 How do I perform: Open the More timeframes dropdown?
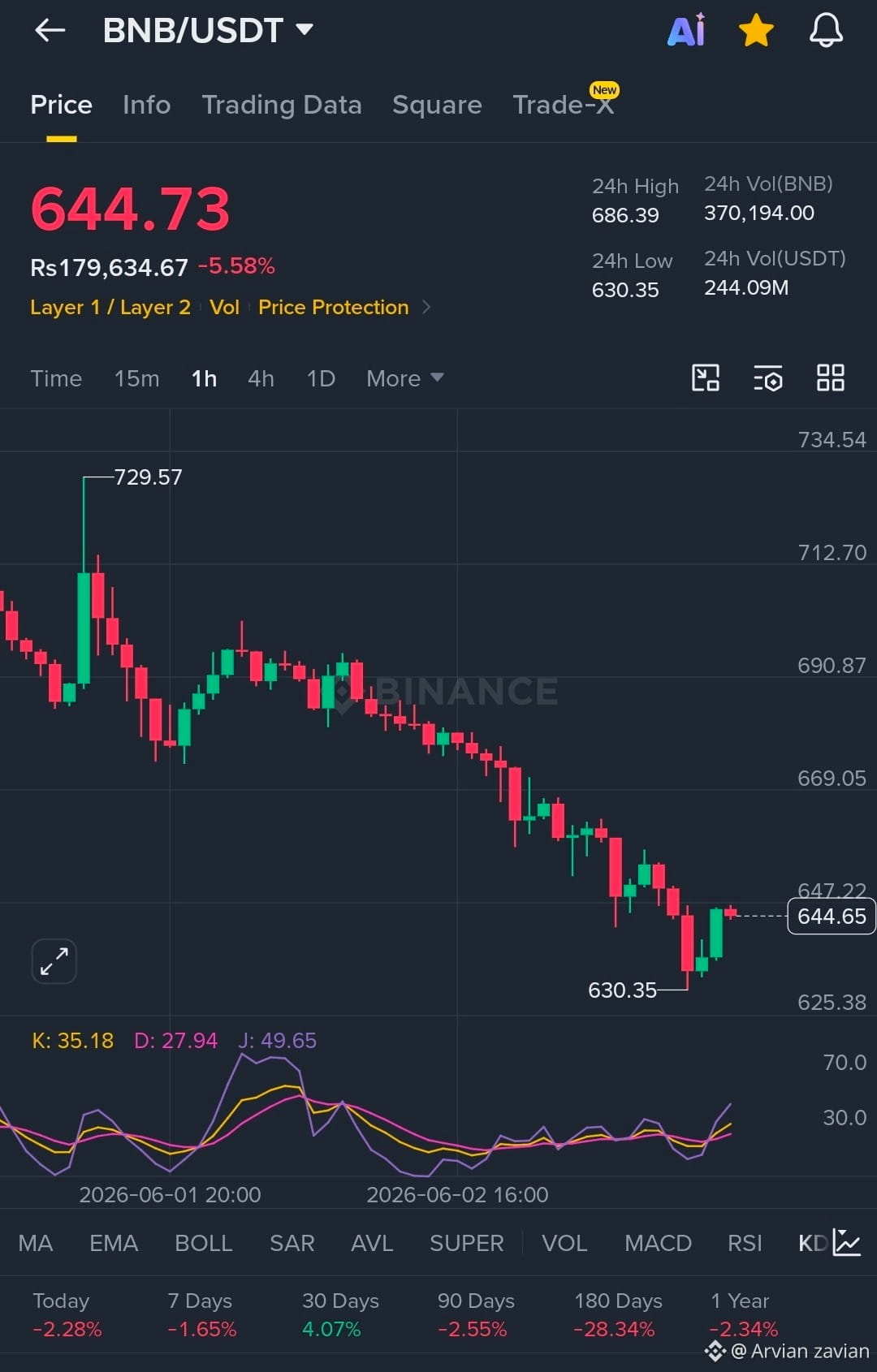[404, 378]
